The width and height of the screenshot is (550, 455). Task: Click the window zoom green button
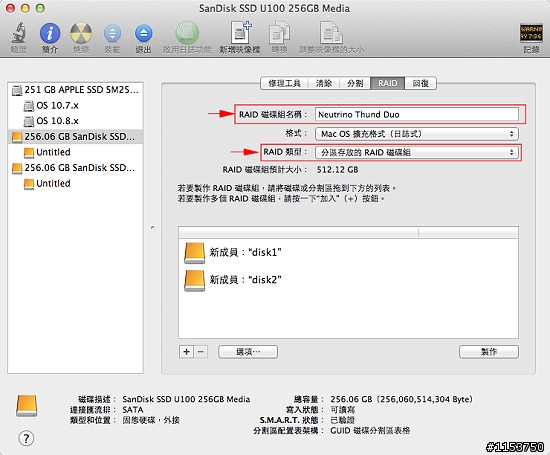(x=40, y=8)
